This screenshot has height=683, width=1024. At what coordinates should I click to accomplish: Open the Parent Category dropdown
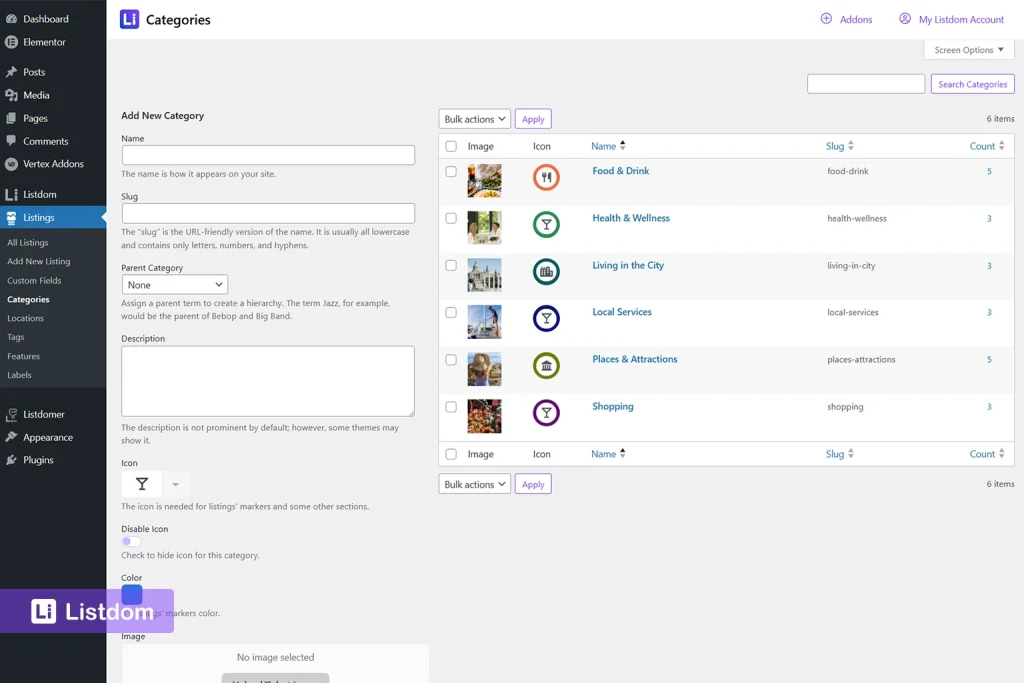[x=175, y=284]
